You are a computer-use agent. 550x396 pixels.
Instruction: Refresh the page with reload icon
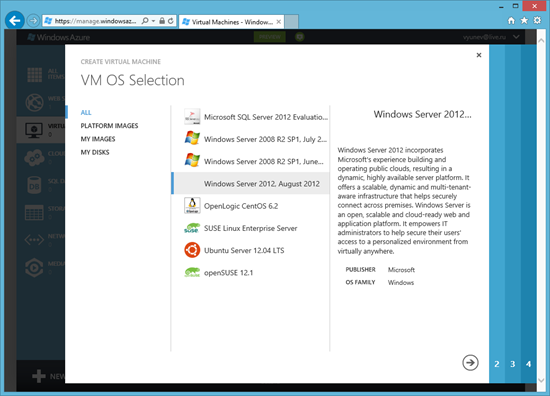pos(171,21)
